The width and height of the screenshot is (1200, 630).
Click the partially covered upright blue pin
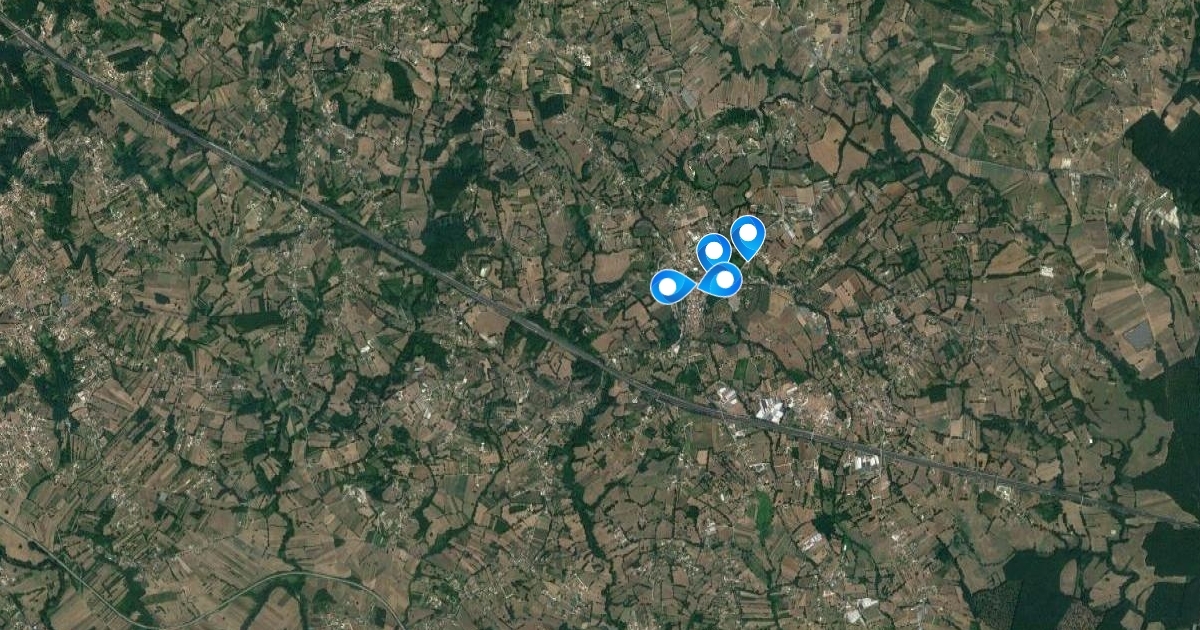click(713, 250)
